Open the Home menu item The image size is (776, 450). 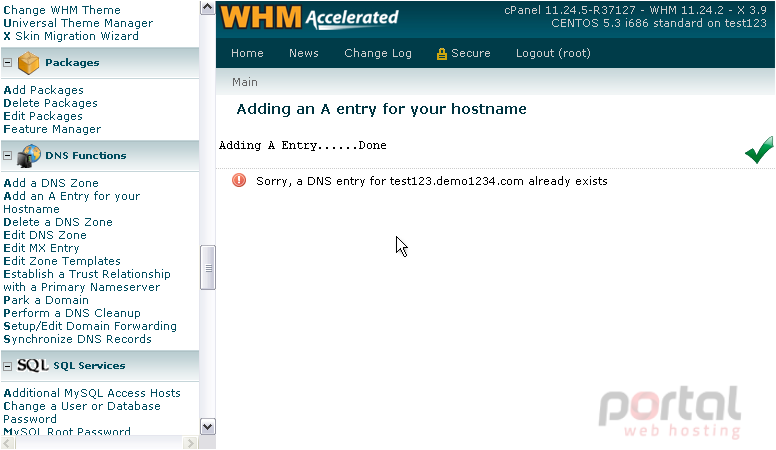[x=247, y=53]
